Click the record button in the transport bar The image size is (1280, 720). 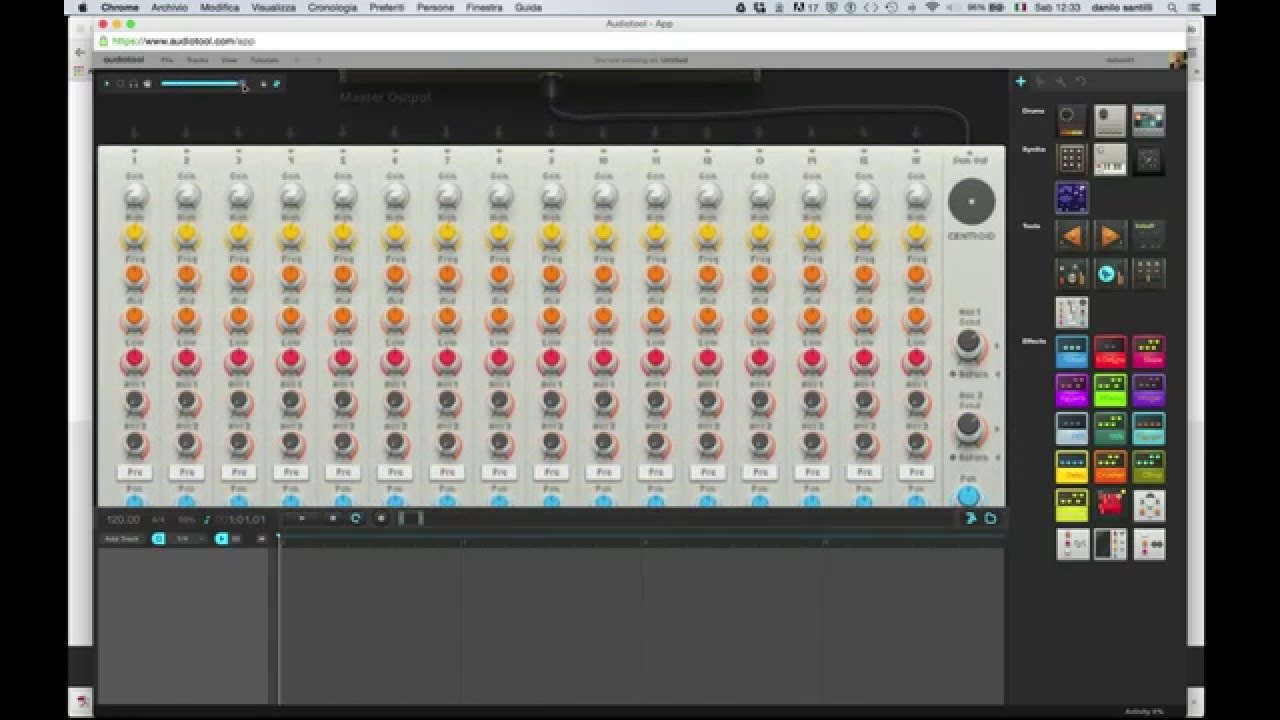coord(381,518)
